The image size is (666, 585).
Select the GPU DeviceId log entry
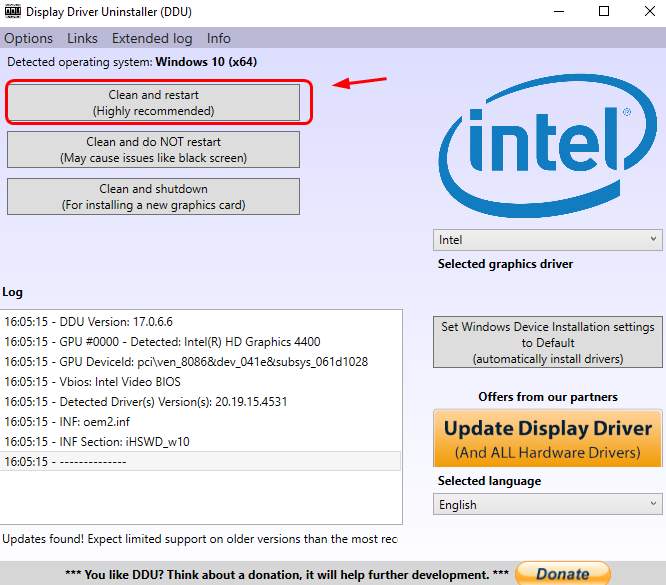point(200,362)
